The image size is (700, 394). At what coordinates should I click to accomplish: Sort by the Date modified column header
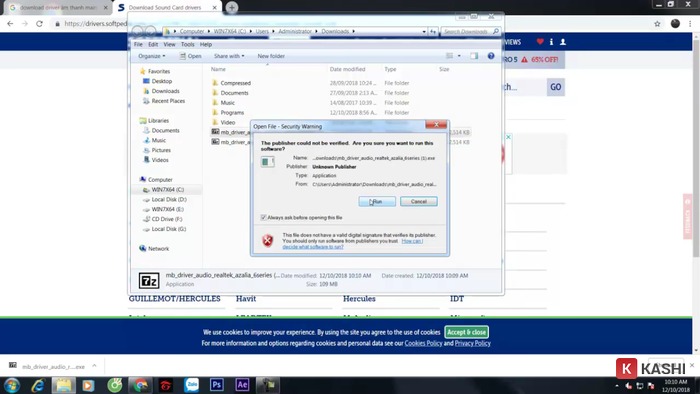click(x=347, y=69)
